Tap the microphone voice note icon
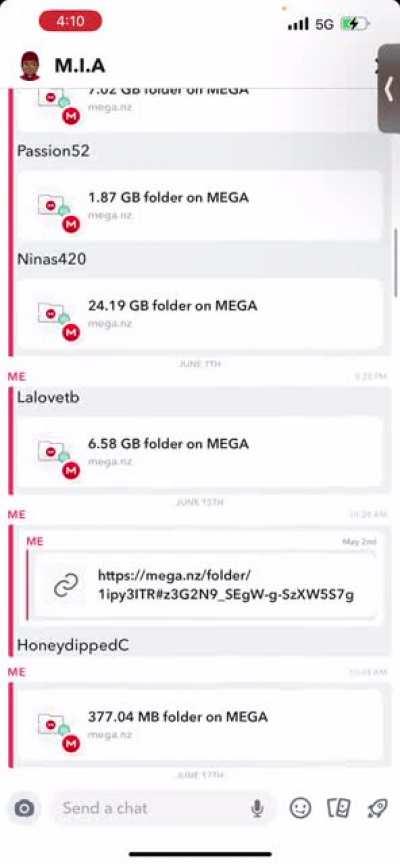This screenshot has height=864, width=400. 257,808
